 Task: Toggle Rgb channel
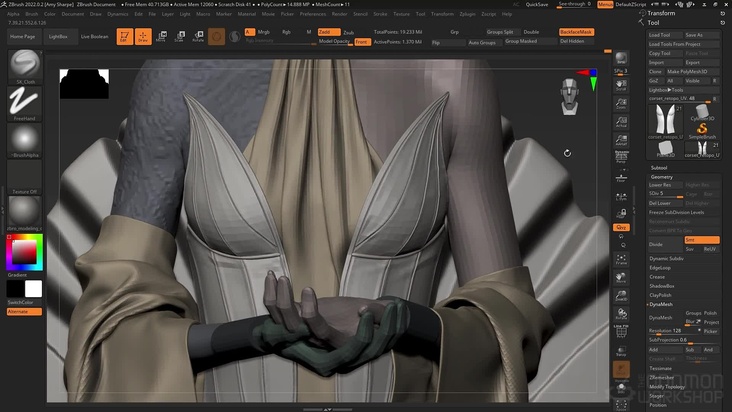coord(286,32)
